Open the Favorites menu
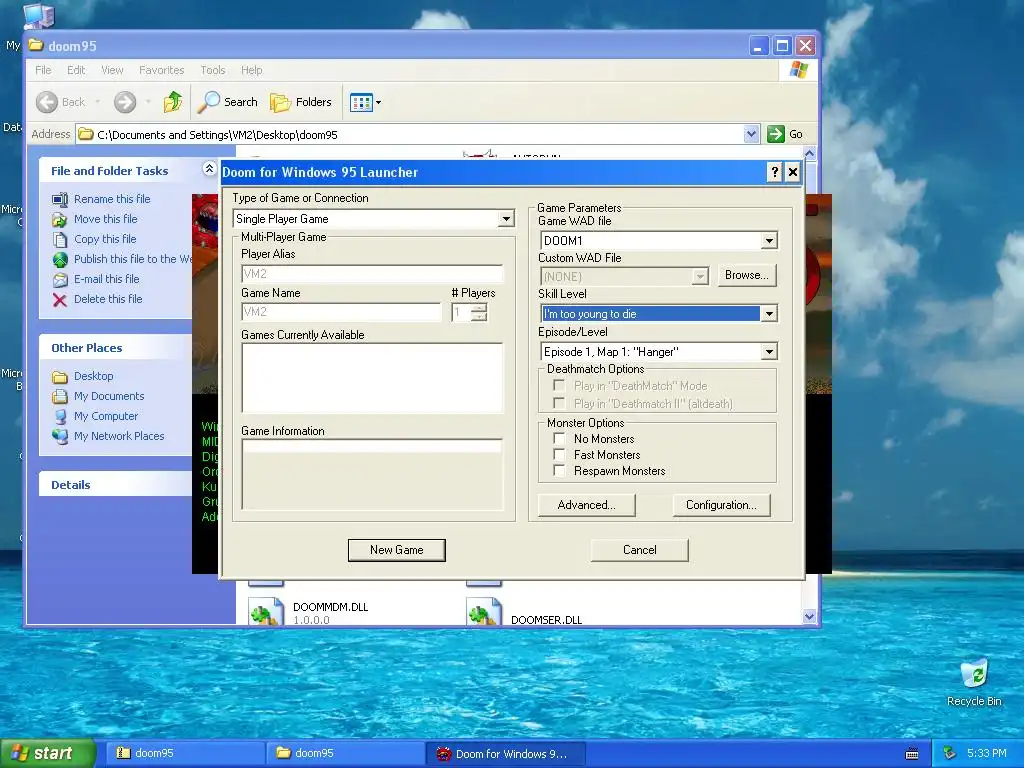Viewport: 1024px width, 768px height. click(x=161, y=70)
